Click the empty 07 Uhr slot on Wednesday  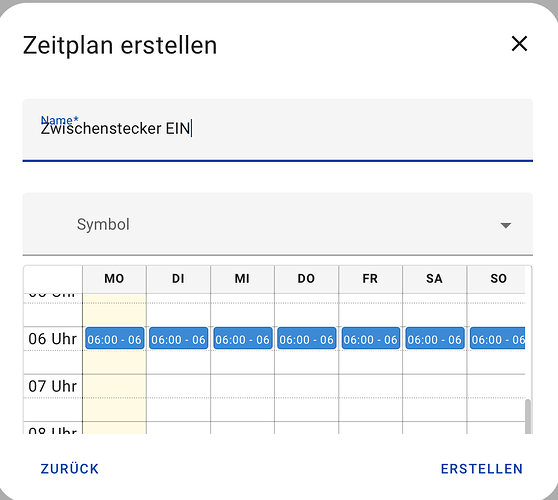(x=243, y=386)
